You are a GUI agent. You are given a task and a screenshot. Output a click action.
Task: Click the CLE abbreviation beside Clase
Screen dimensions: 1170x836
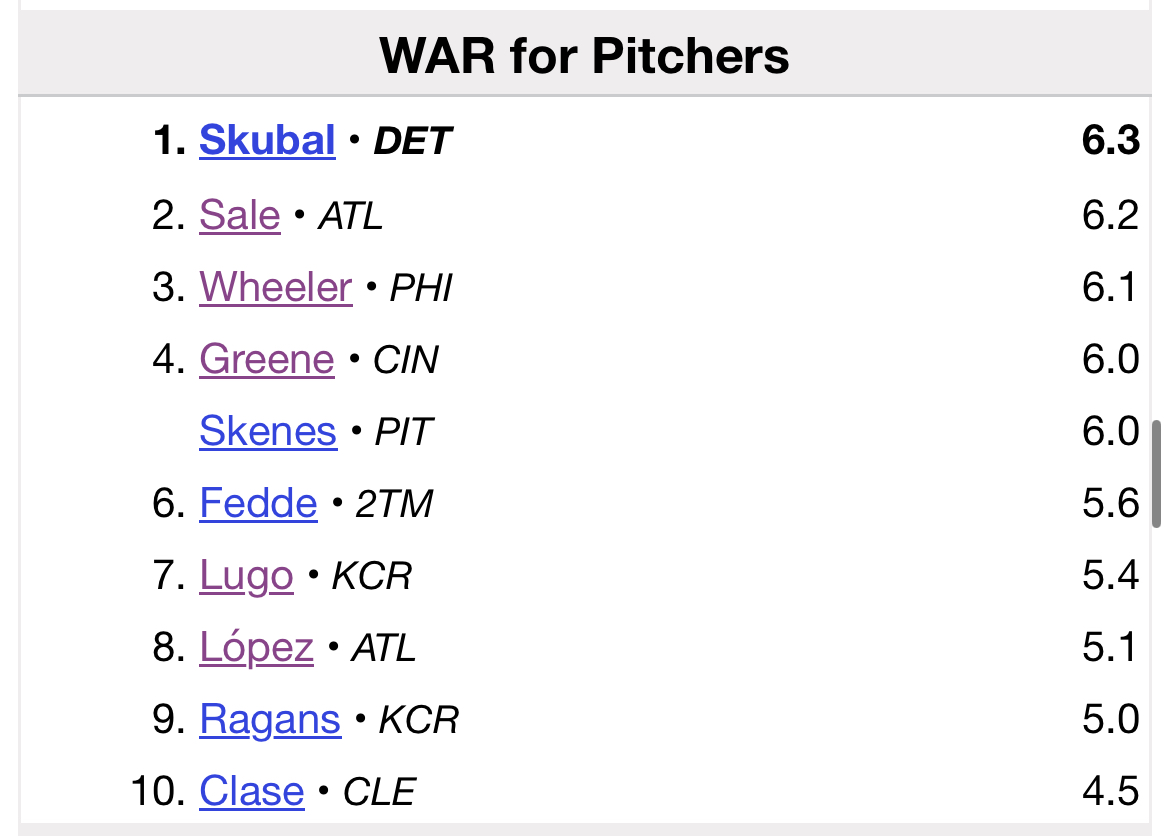pos(379,792)
